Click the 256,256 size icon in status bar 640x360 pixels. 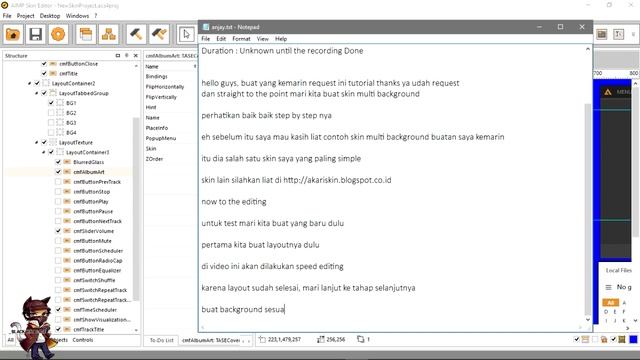321,339
